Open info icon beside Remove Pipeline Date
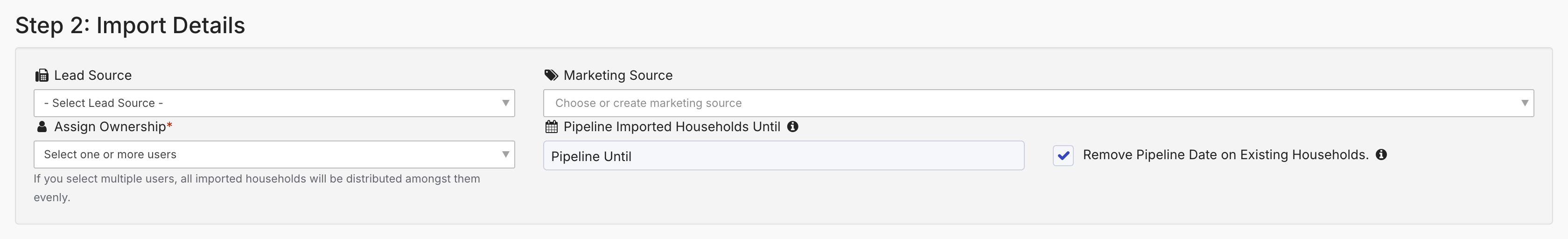This screenshot has width=1568, height=239. (x=1381, y=155)
